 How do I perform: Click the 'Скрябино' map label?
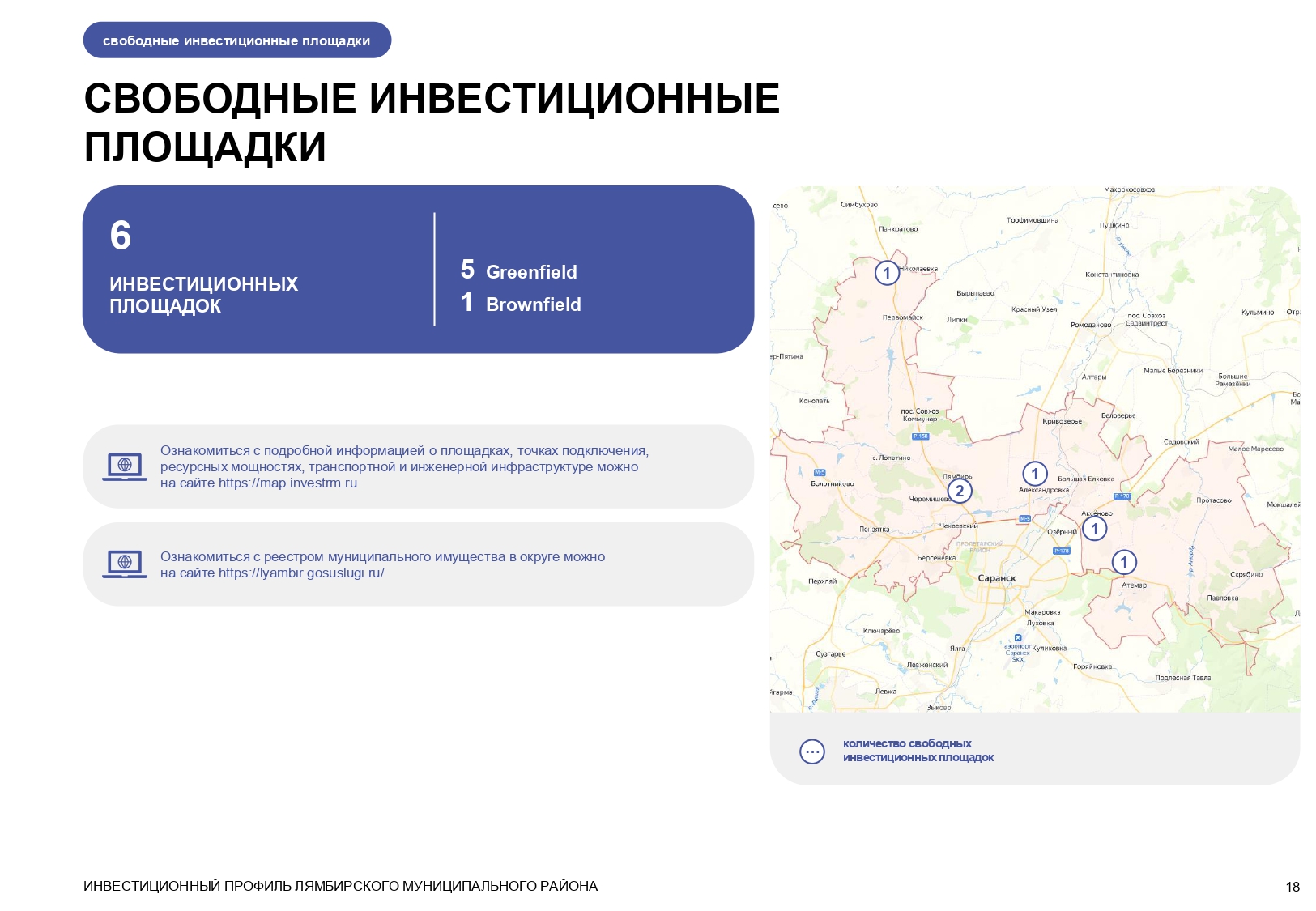[1246, 575]
